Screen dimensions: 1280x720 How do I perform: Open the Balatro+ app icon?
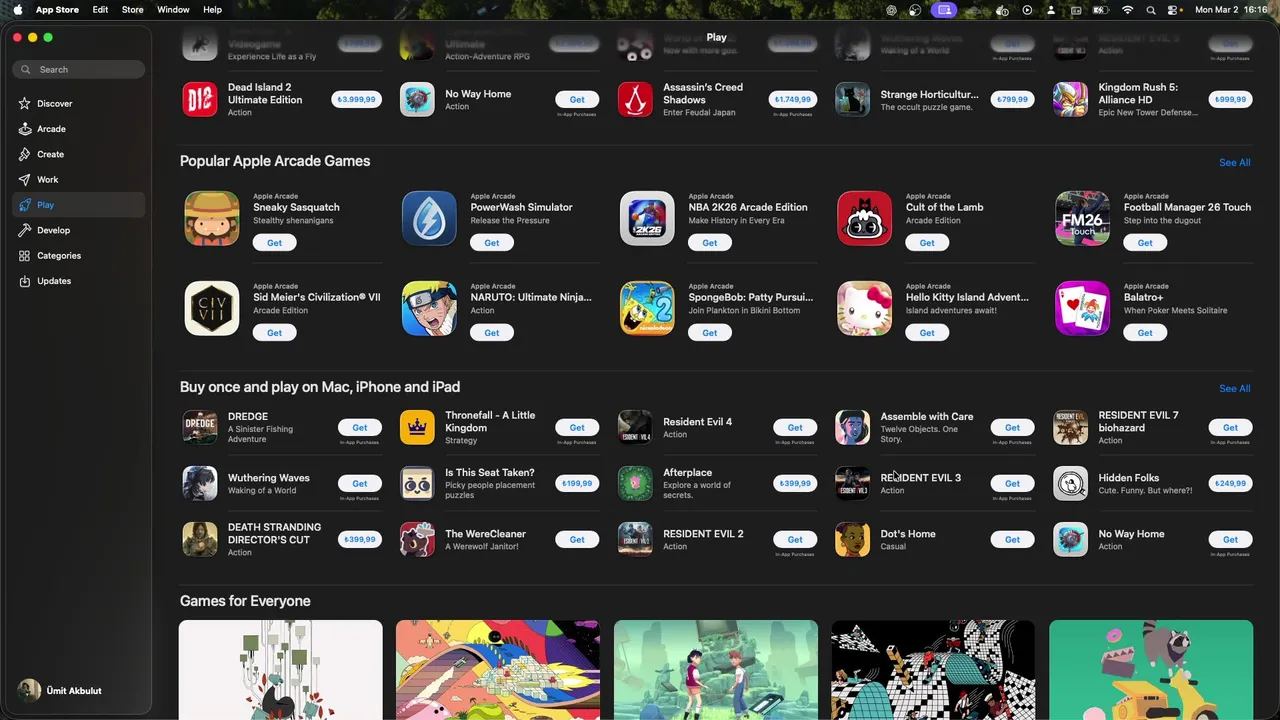(x=1082, y=308)
